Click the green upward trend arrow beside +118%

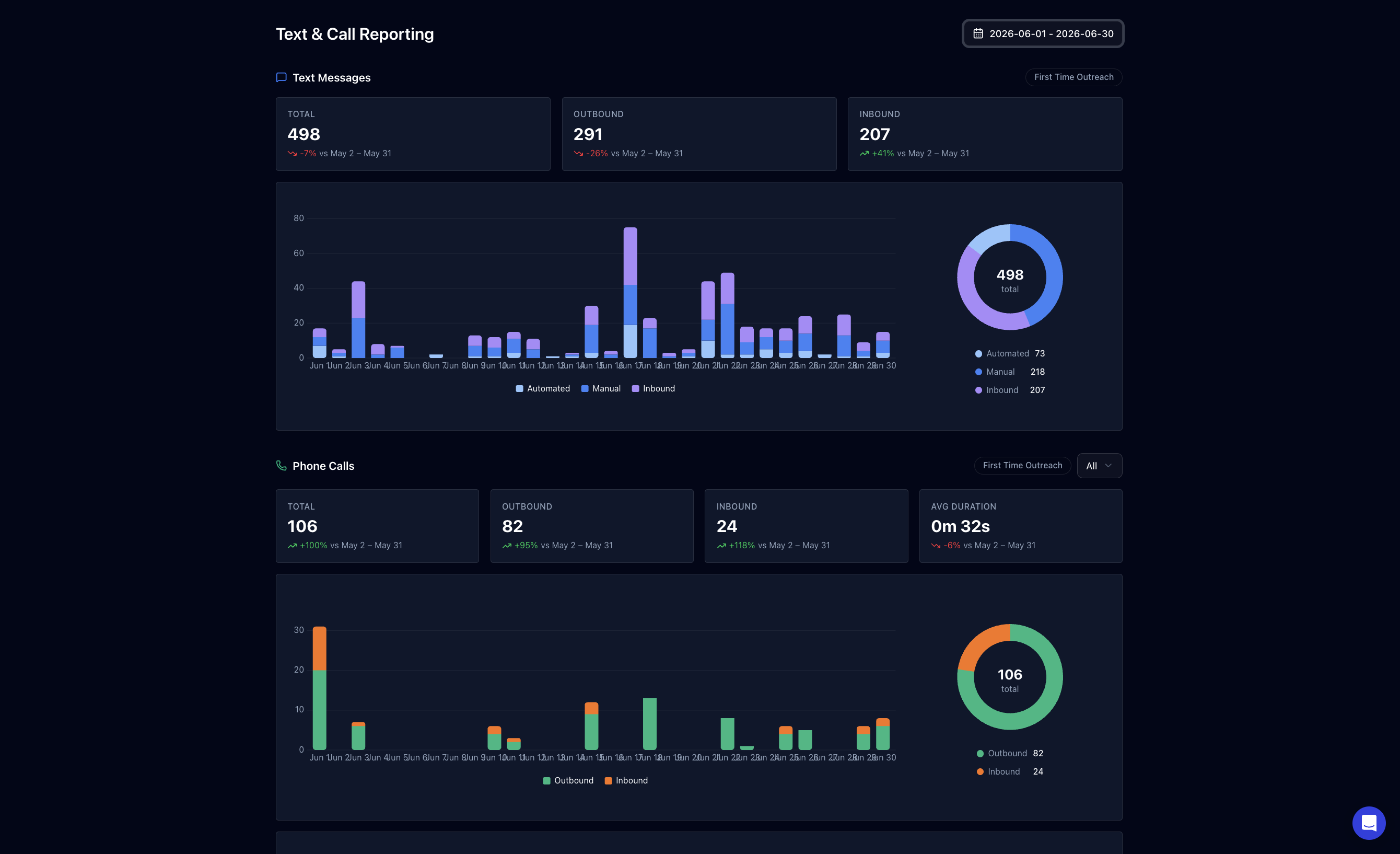tap(721, 546)
